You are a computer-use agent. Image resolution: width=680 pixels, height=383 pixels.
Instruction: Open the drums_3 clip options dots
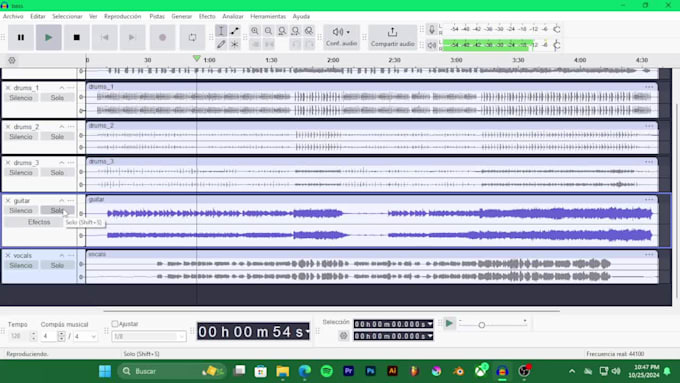pyautogui.click(x=649, y=162)
